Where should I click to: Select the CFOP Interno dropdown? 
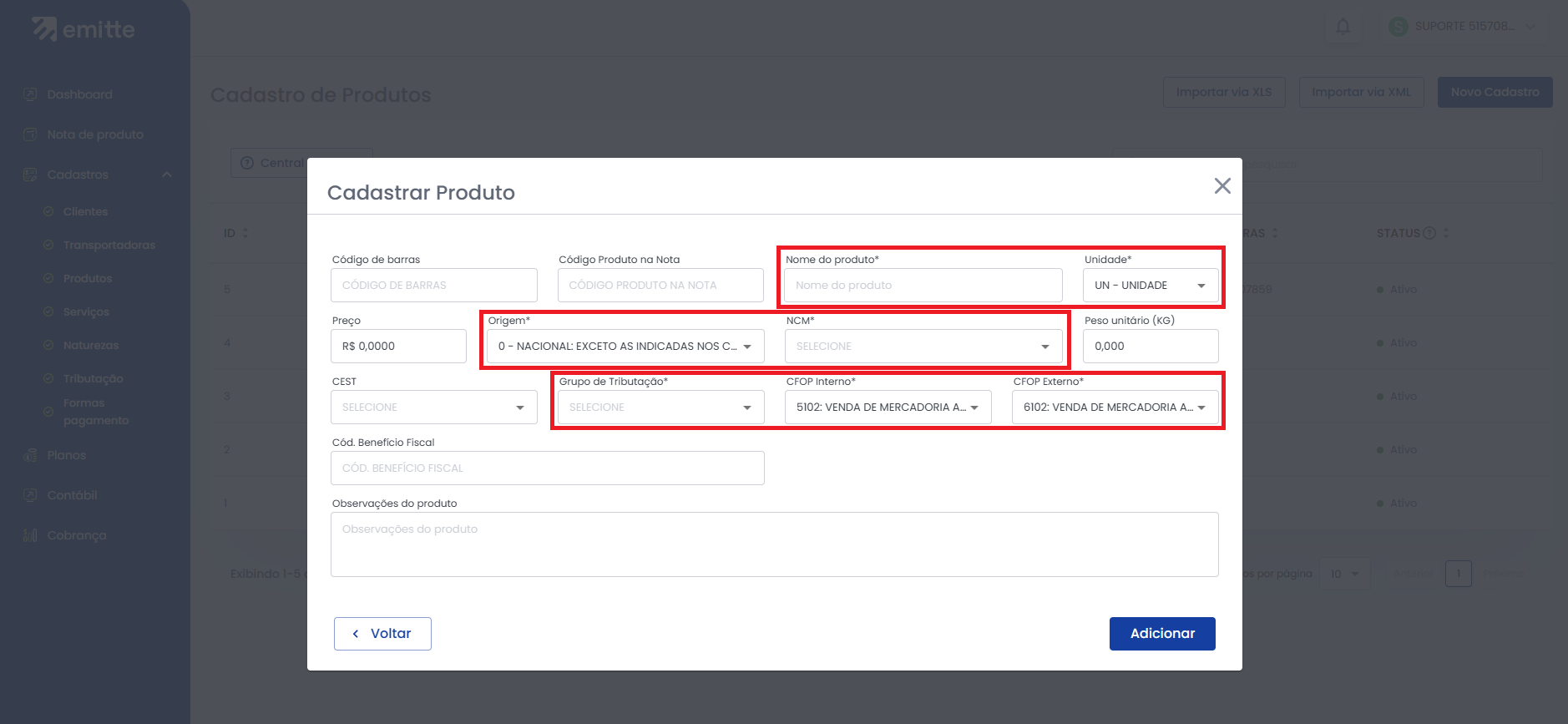click(x=888, y=408)
